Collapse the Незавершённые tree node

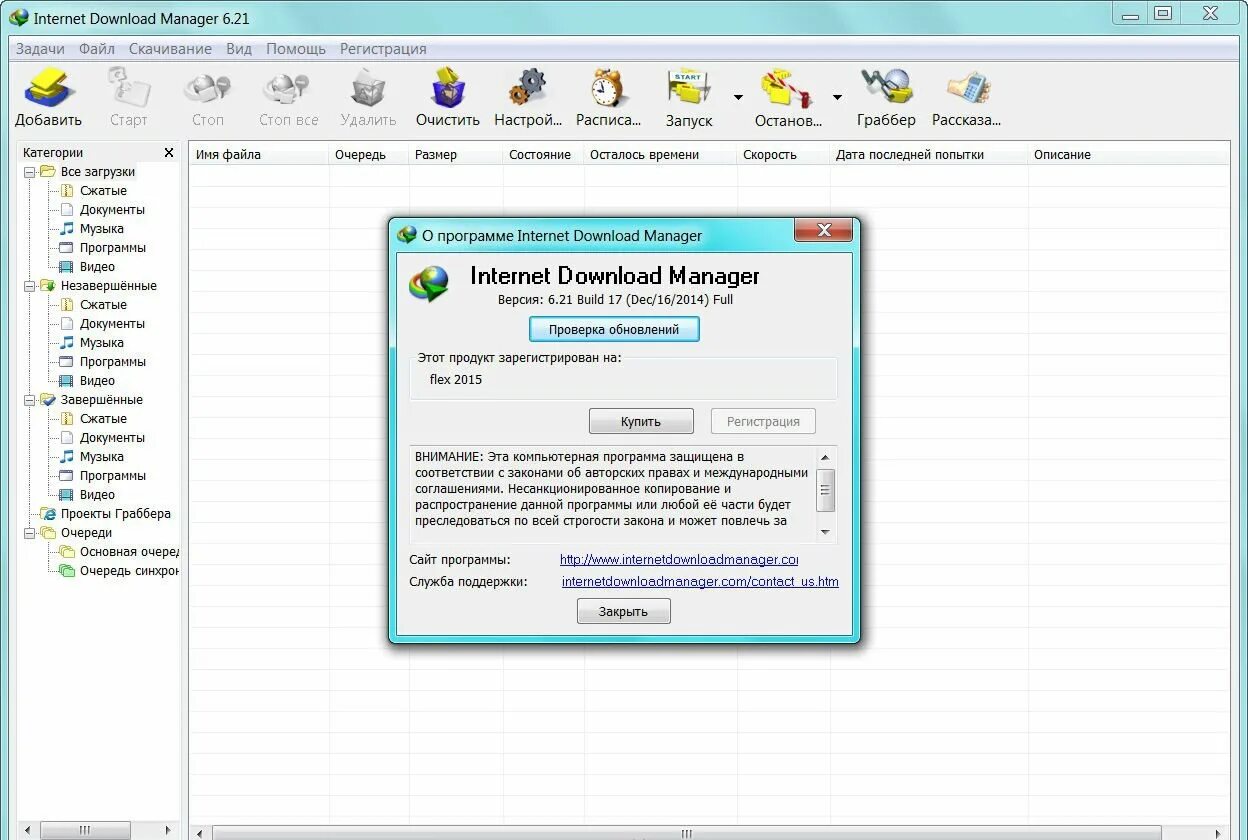point(30,286)
